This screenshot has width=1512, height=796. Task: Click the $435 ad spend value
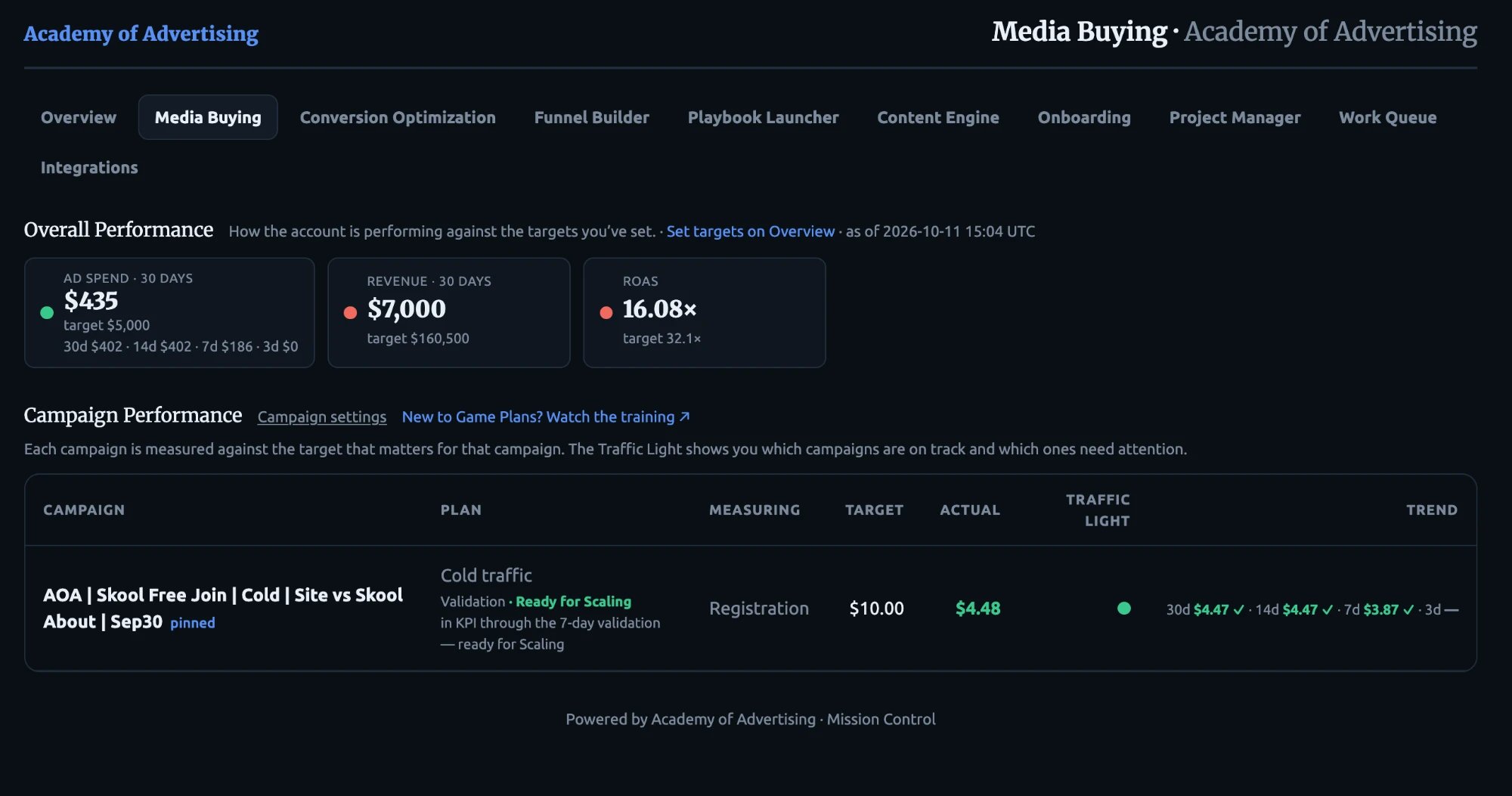(91, 301)
